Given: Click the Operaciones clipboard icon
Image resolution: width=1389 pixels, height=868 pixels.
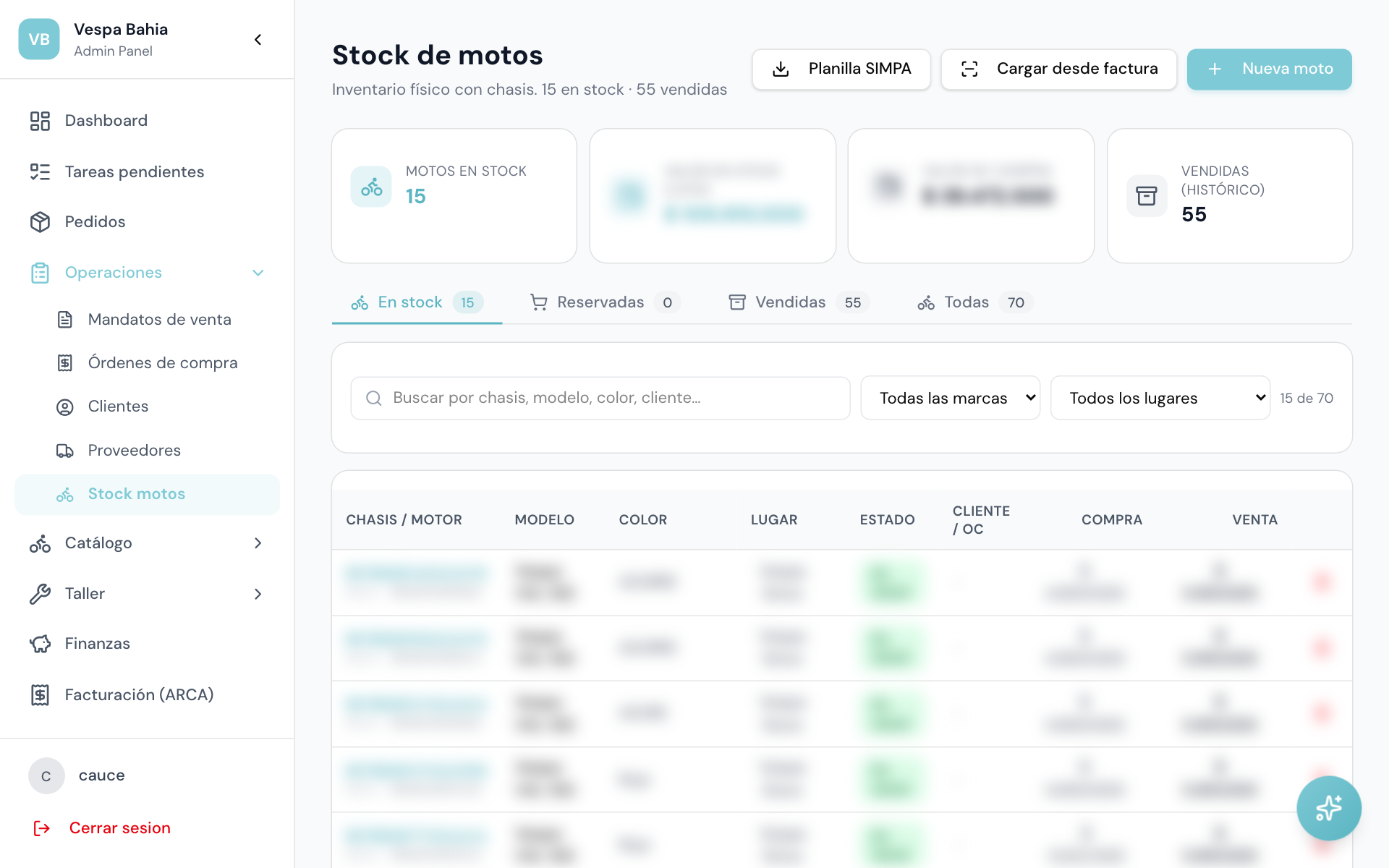Looking at the screenshot, I should pos(40,273).
